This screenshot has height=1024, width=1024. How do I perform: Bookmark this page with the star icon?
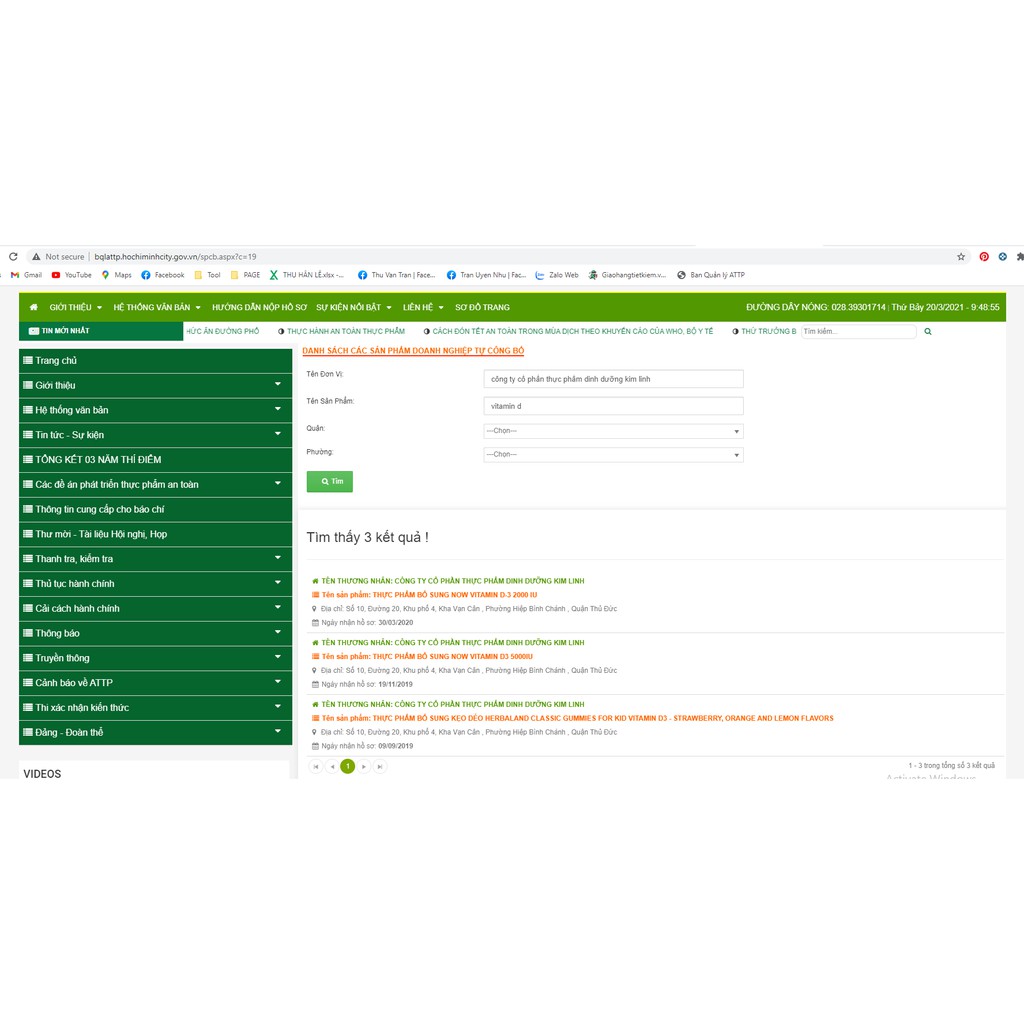click(961, 257)
